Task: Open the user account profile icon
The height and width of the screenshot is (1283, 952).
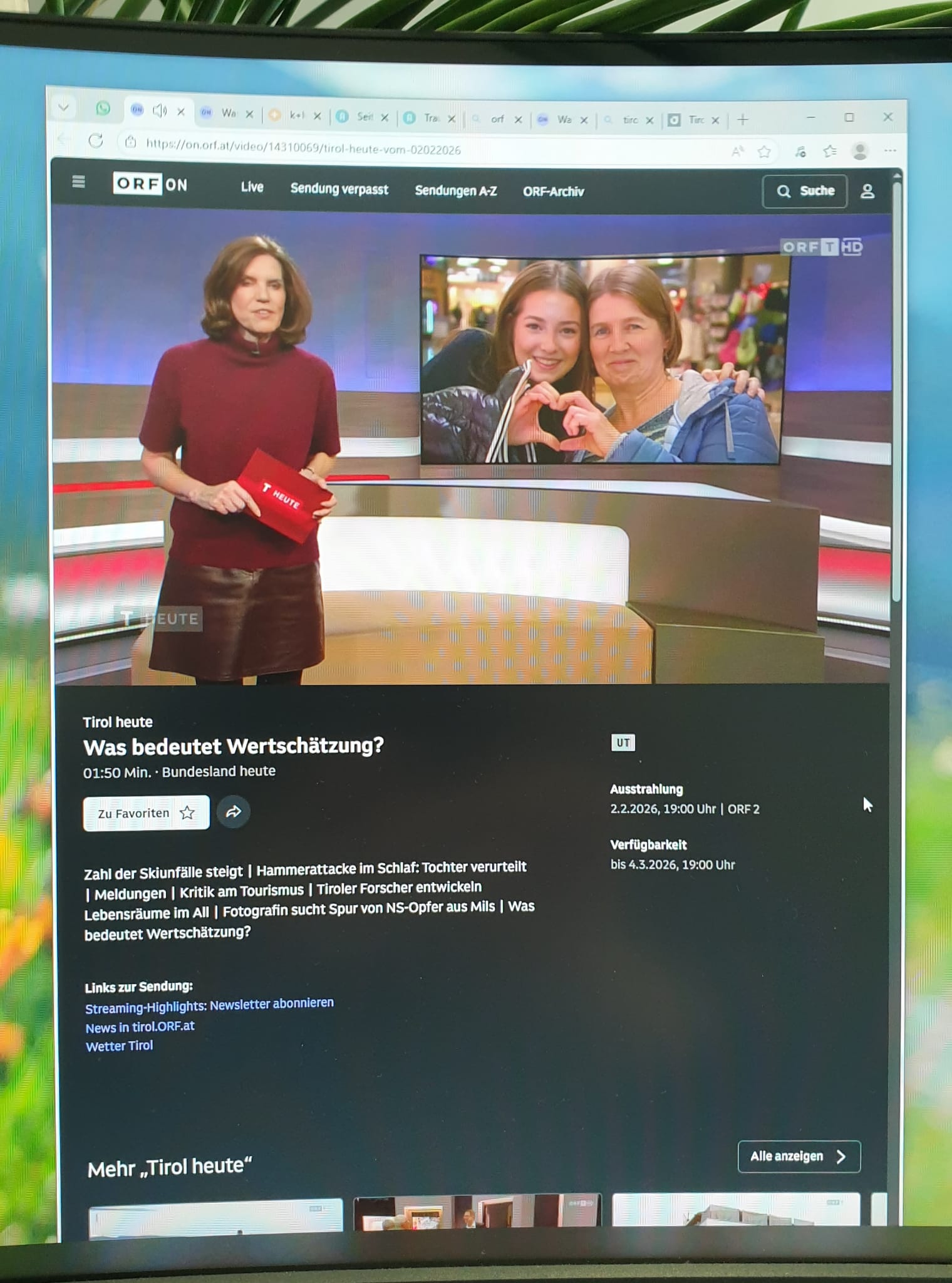Action: (x=867, y=191)
